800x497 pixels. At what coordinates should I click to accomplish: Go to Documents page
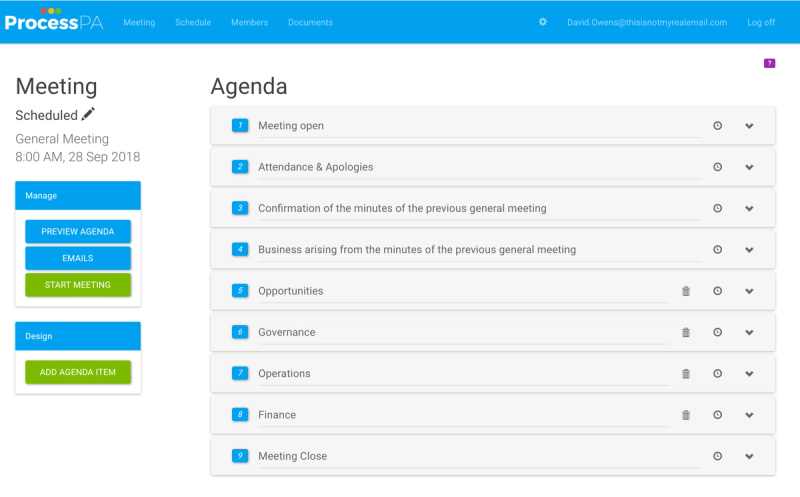coord(310,22)
